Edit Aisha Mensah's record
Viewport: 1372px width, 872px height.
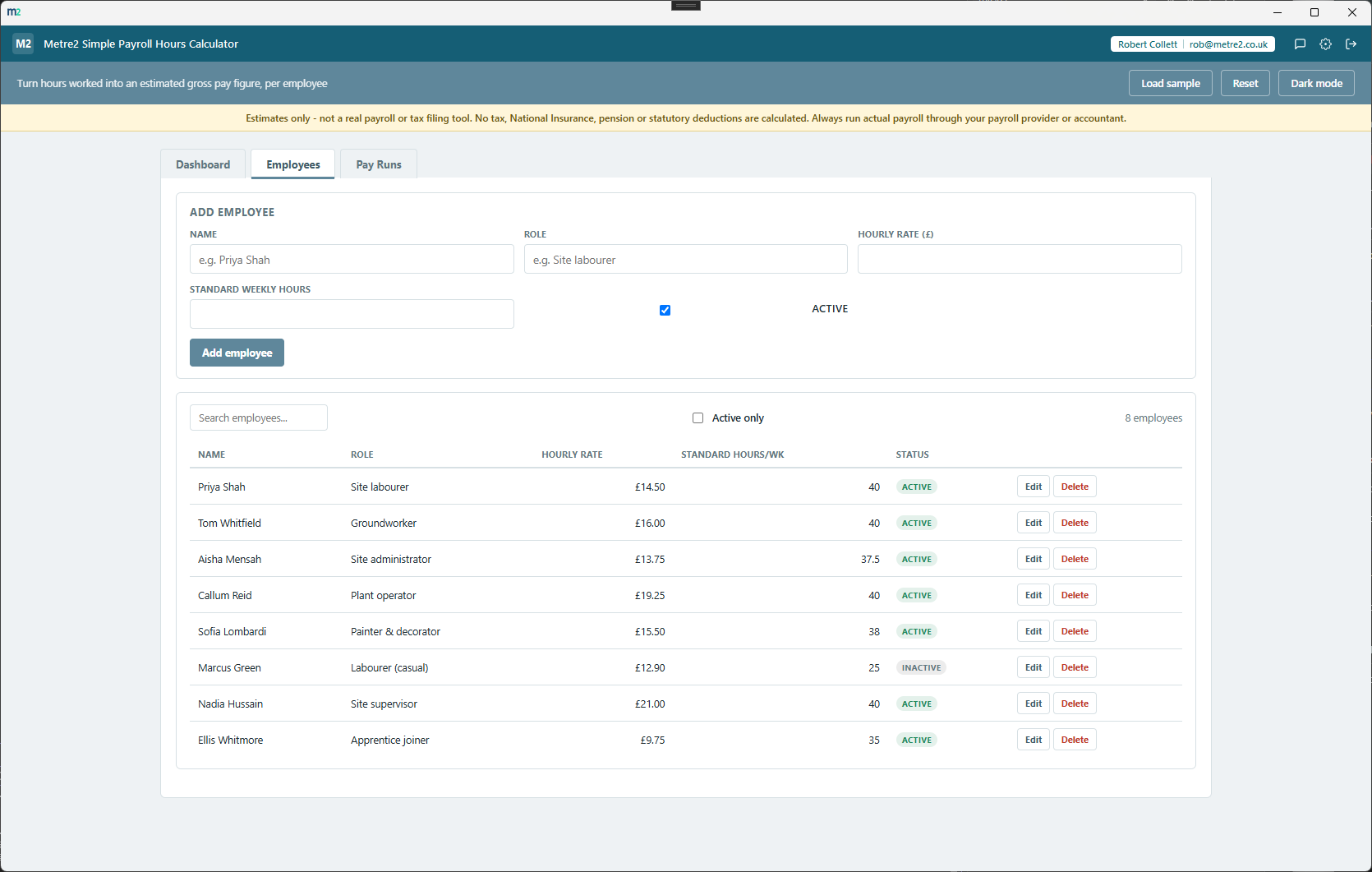(x=1034, y=559)
